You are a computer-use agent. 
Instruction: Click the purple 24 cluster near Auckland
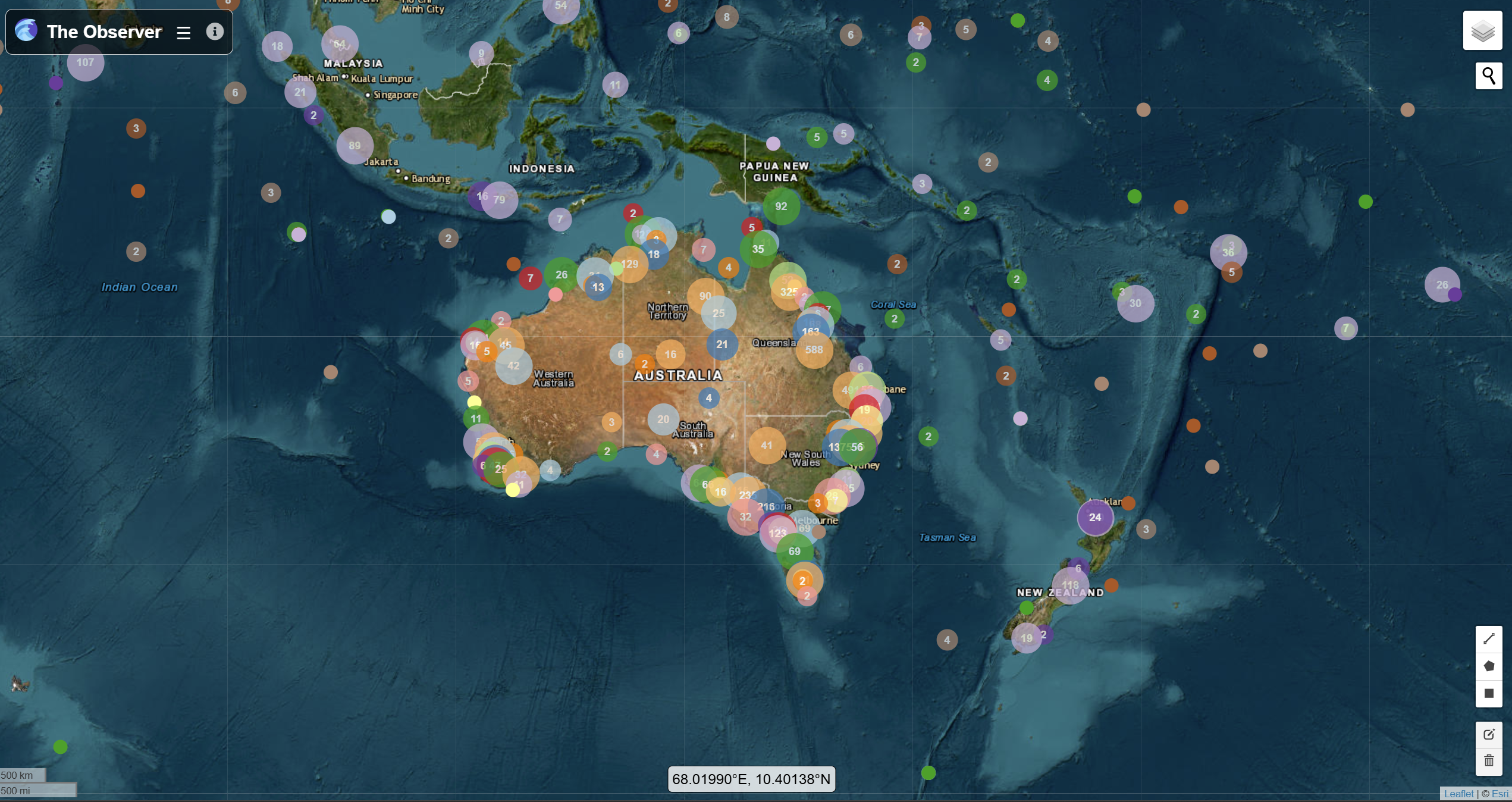1095,518
